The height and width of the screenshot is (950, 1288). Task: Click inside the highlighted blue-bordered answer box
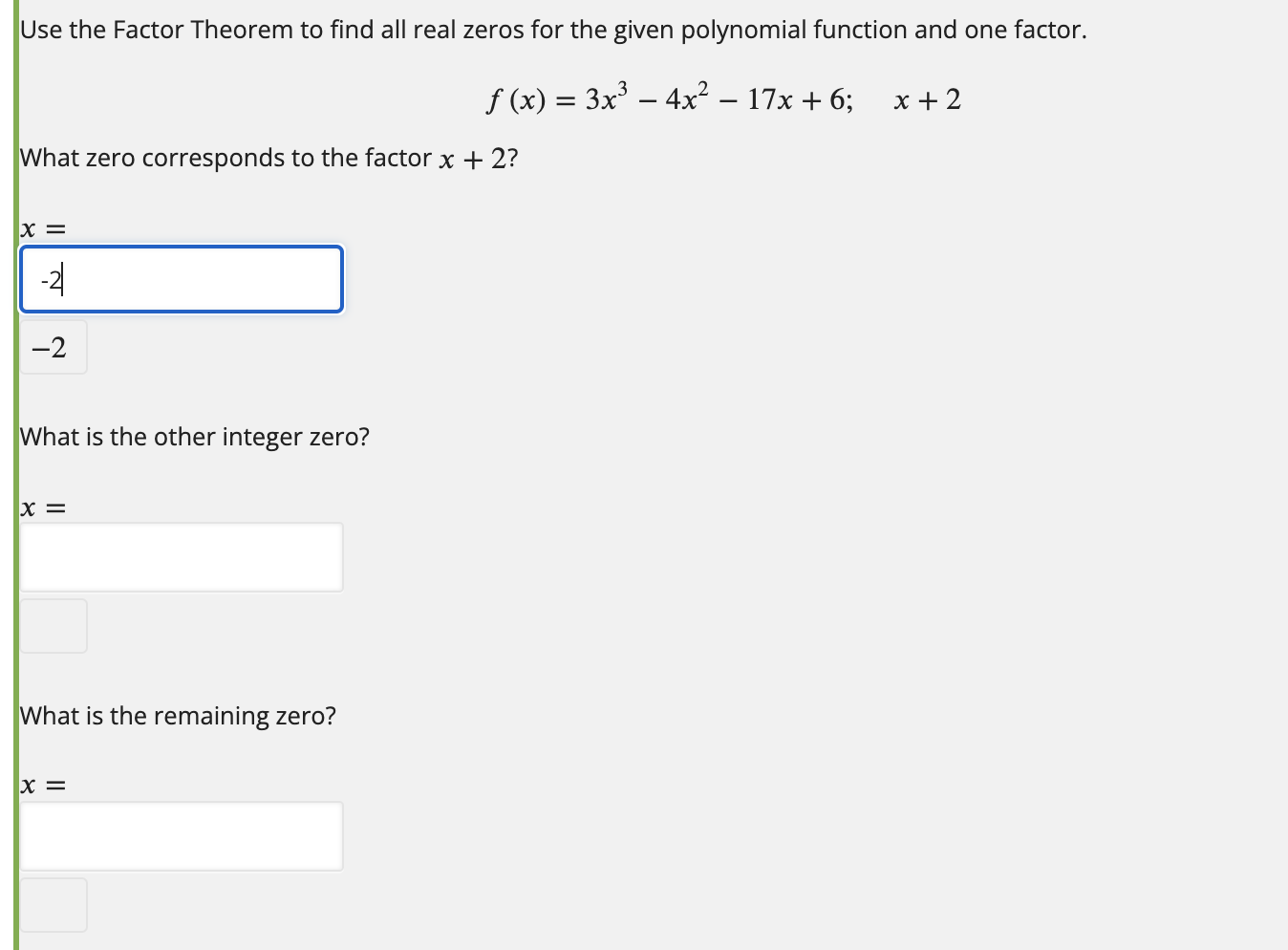(182, 279)
